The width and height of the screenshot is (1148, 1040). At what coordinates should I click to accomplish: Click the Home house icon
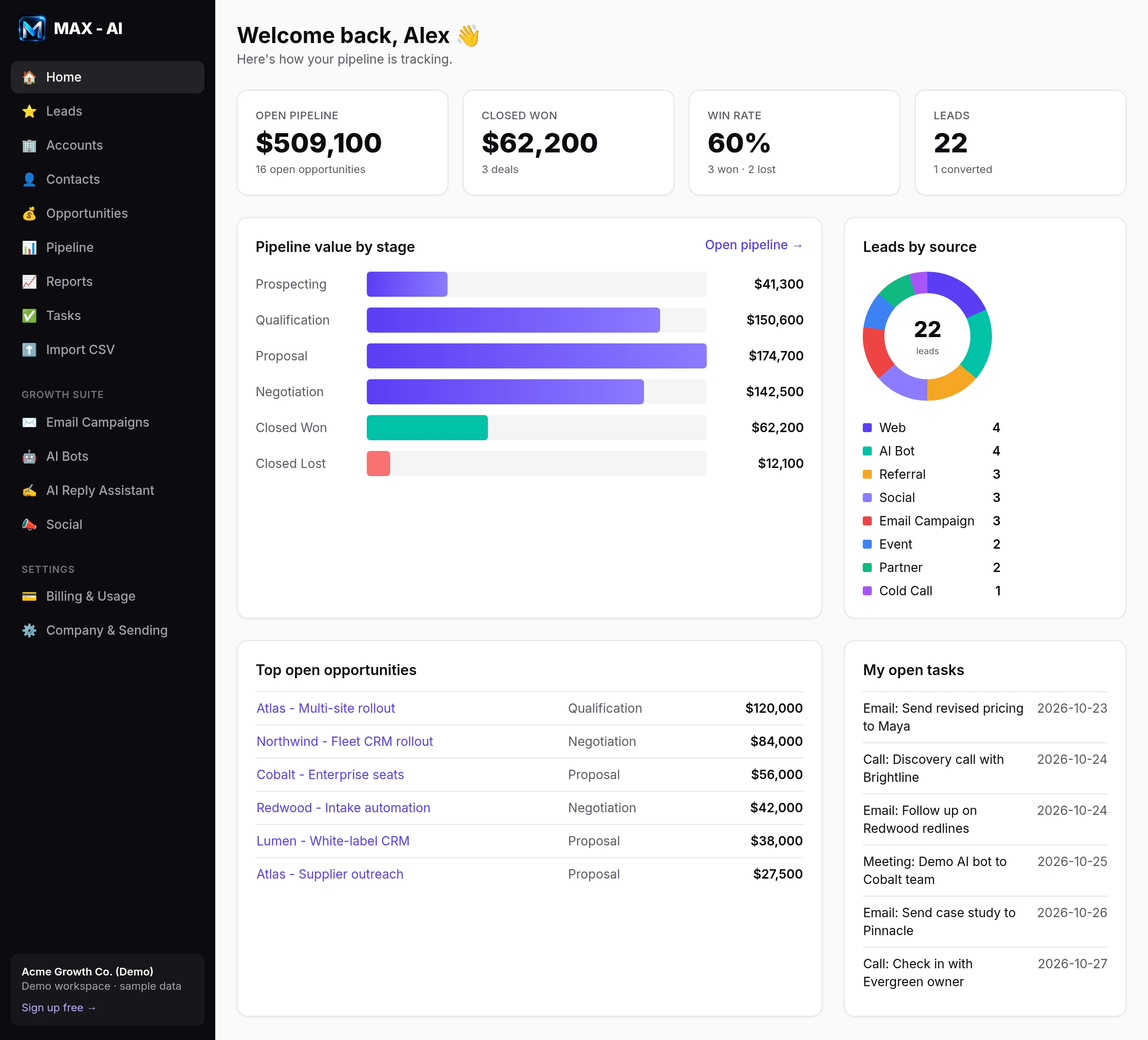29,78
